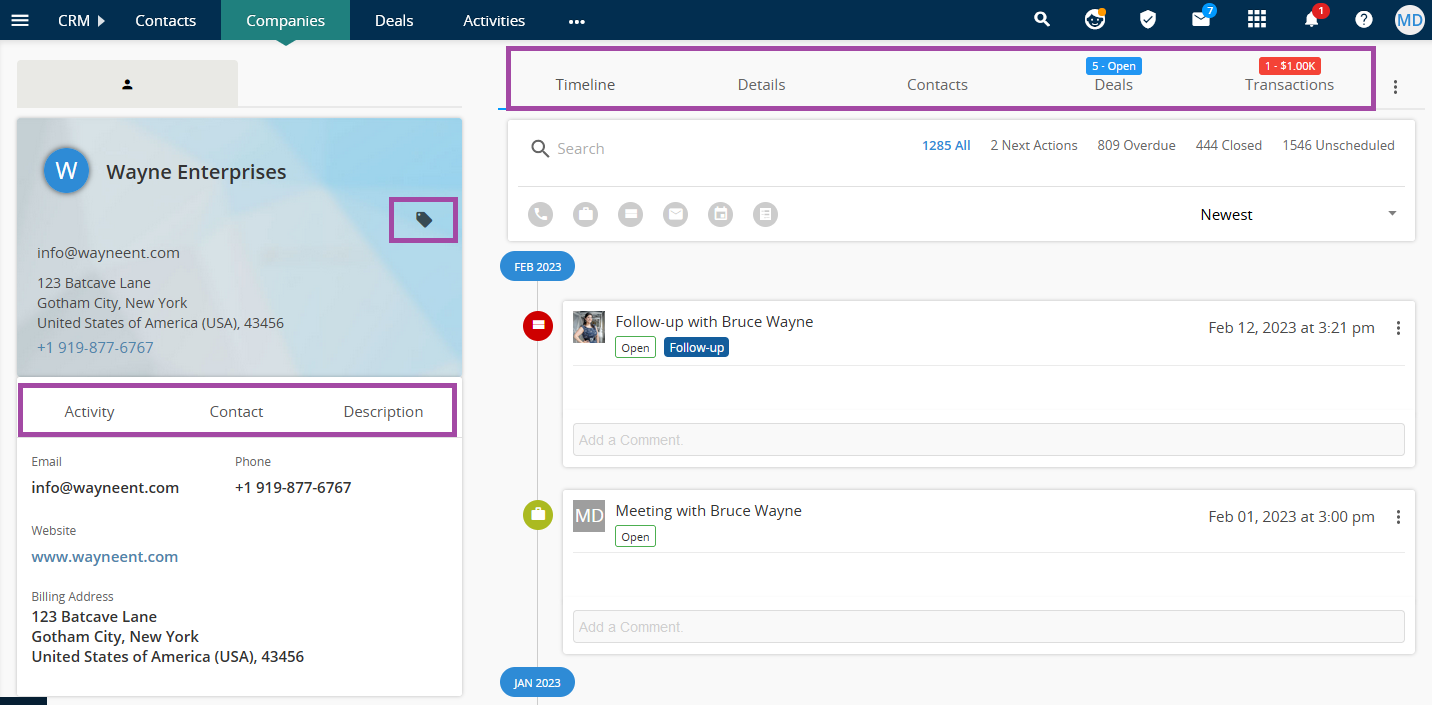Filter timeline by notes list icon
Viewport: 1432px width, 705px height.
765,214
